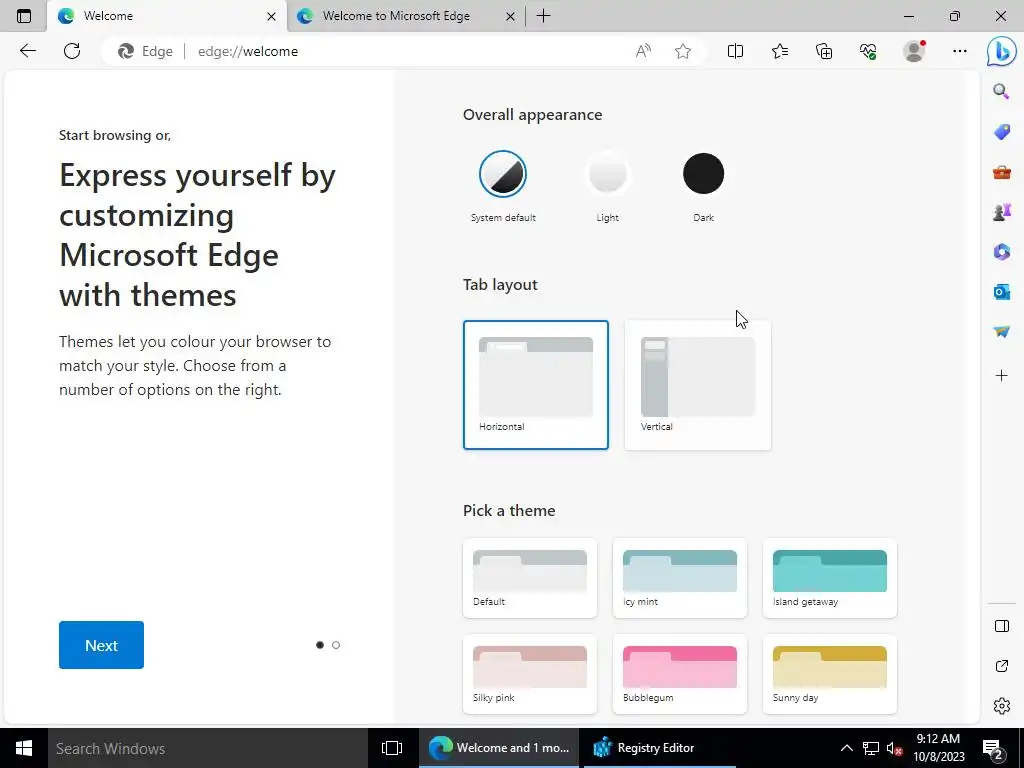1024x768 pixels.
Task: Choose Horizontal tab layout
Action: coord(536,385)
